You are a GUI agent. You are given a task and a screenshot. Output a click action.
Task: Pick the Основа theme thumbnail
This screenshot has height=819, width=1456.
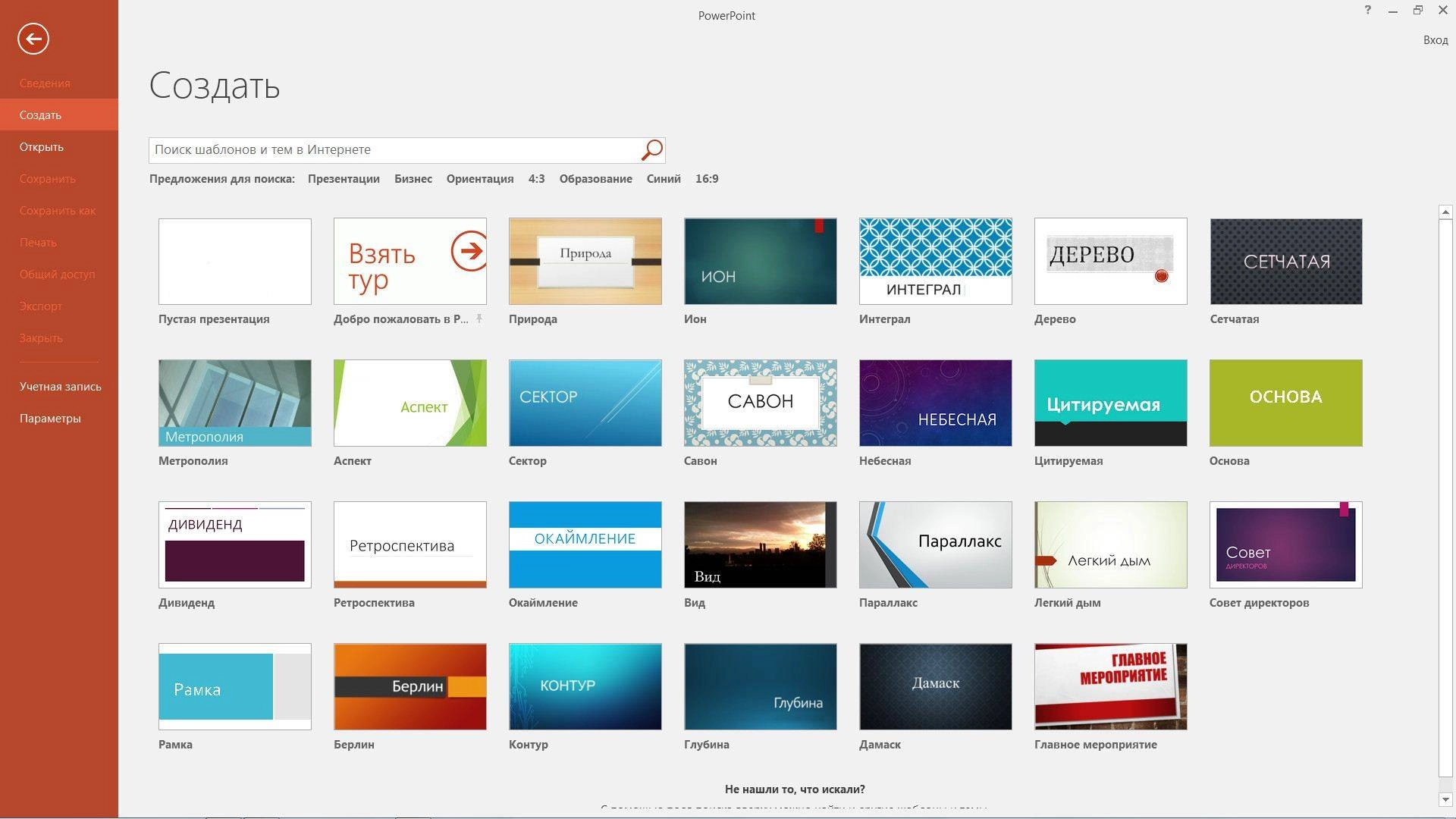click(1286, 403)
